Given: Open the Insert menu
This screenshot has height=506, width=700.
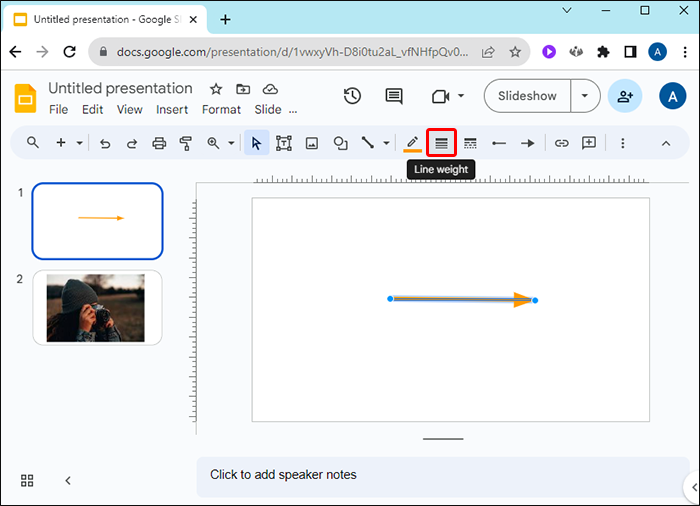Looking at the screenshot, I should pyautogui.click(x=172, y=109).
